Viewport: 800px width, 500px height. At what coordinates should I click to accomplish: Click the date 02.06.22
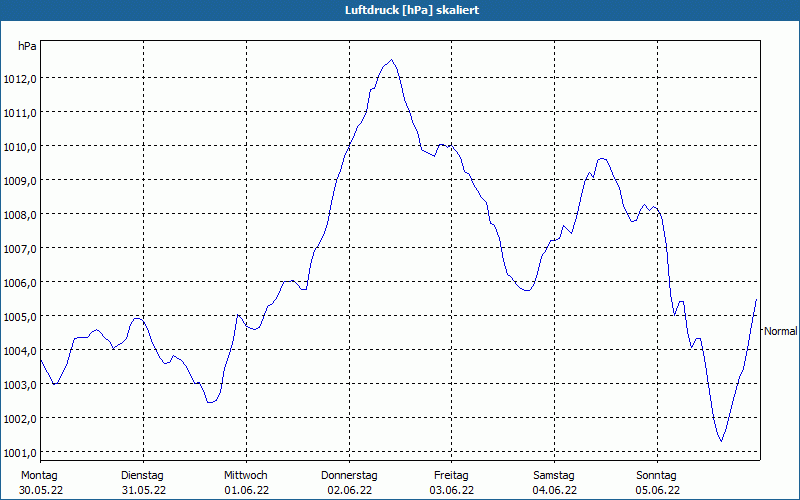pos(349,490)
